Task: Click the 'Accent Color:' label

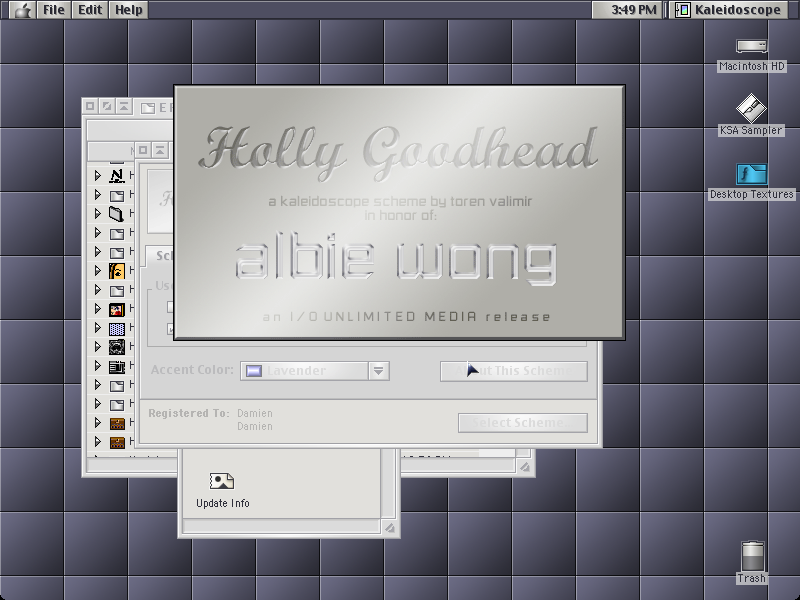Action: tap(192, 370)
